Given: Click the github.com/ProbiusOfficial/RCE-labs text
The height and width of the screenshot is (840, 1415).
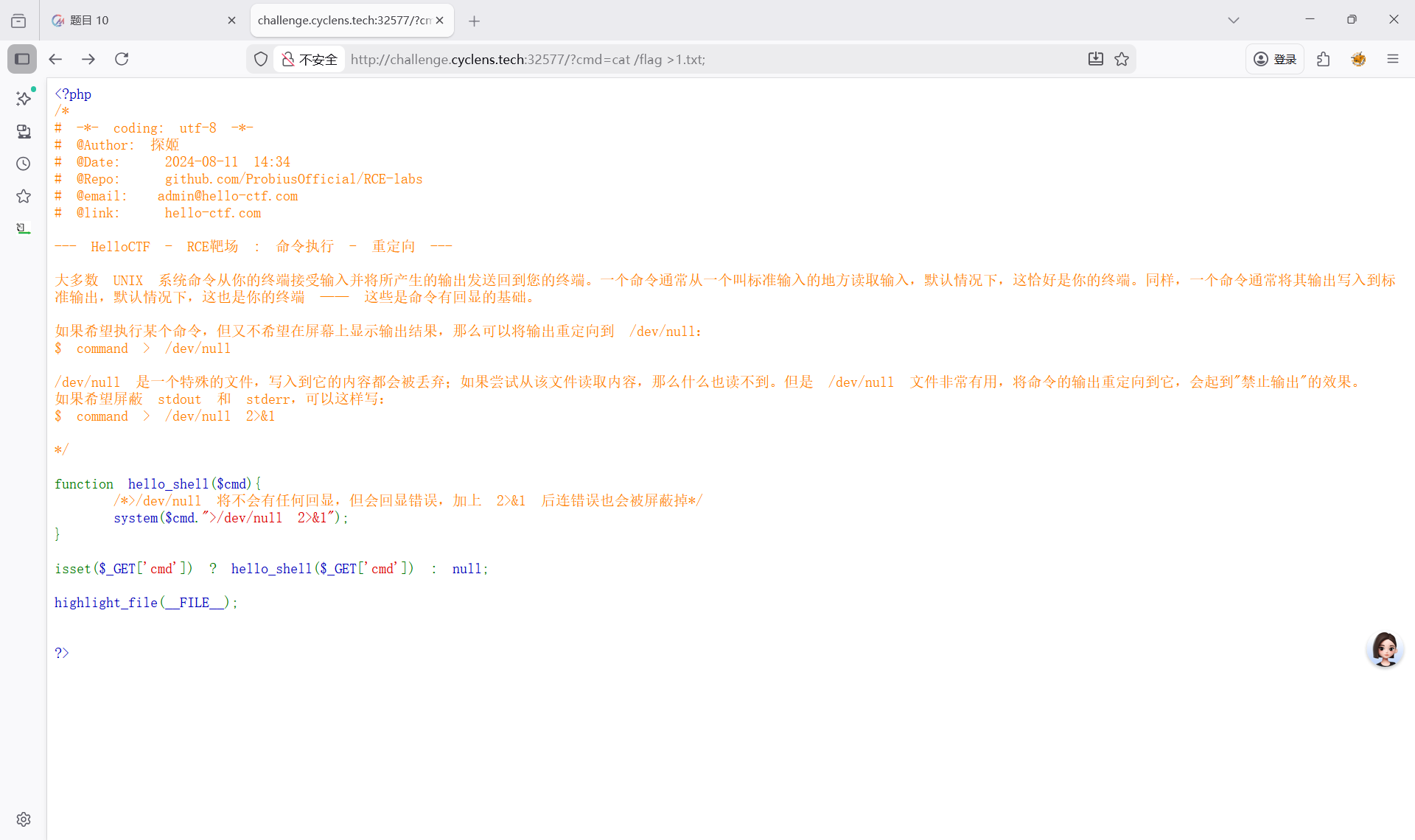Looking at the screenshot, I should [293, 179].
